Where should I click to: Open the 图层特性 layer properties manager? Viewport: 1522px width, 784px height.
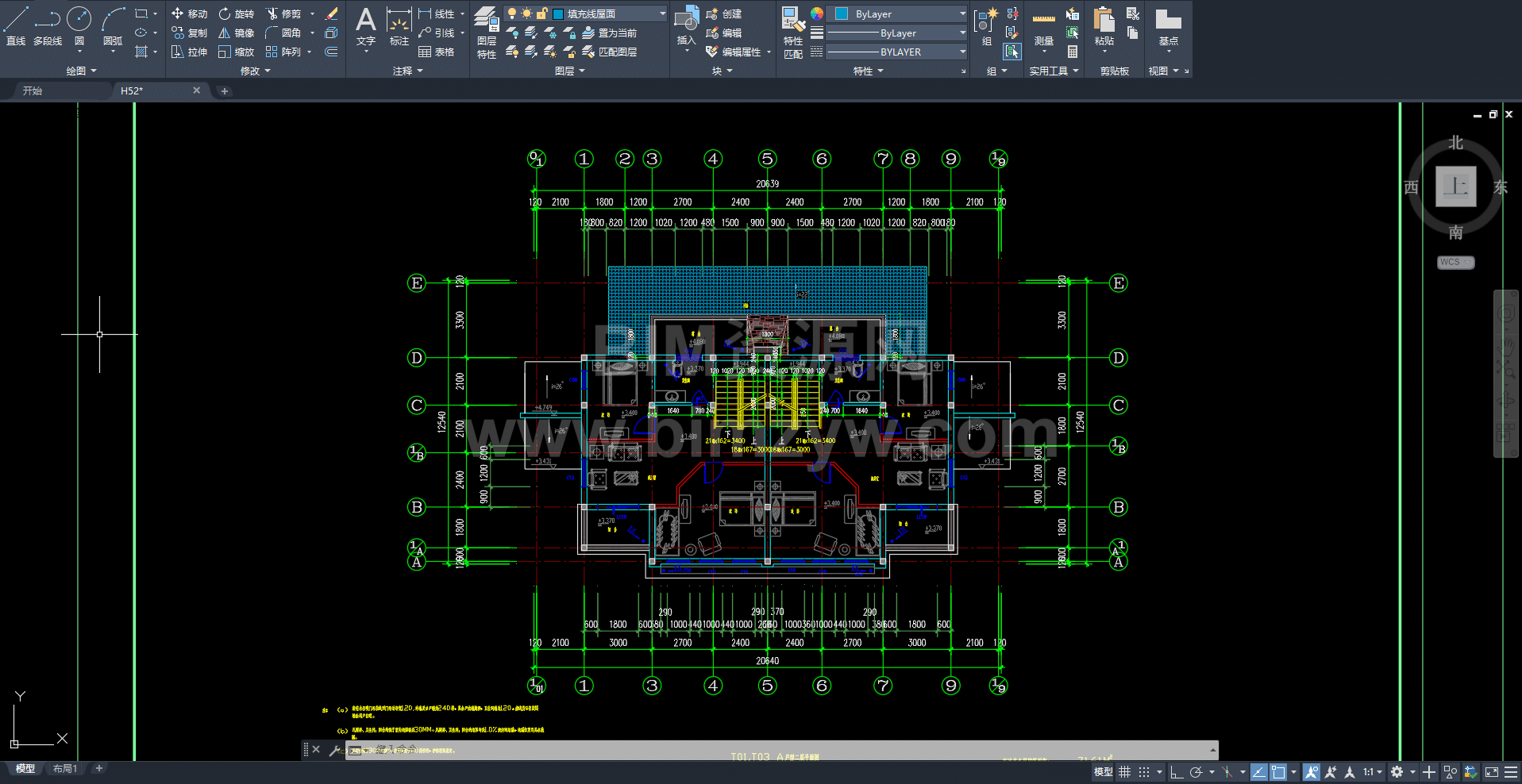click(487, 32)
